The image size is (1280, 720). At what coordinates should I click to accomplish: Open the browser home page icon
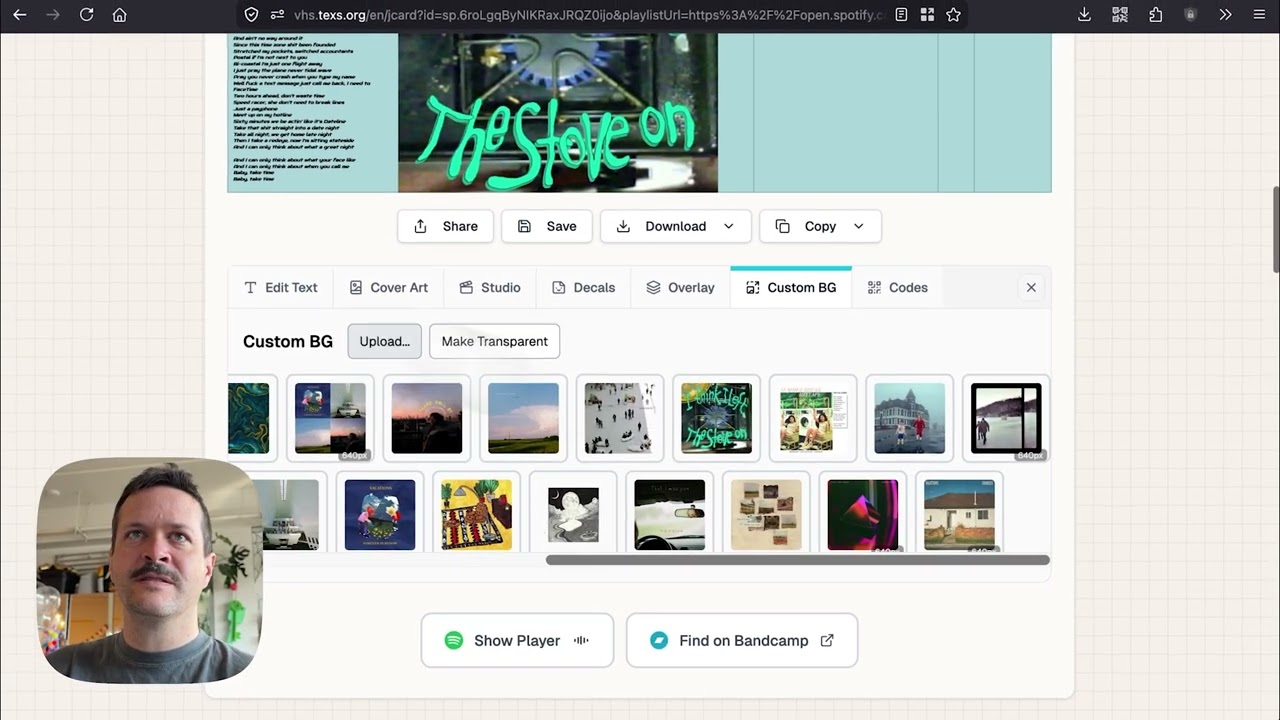[x=119, y=15]
